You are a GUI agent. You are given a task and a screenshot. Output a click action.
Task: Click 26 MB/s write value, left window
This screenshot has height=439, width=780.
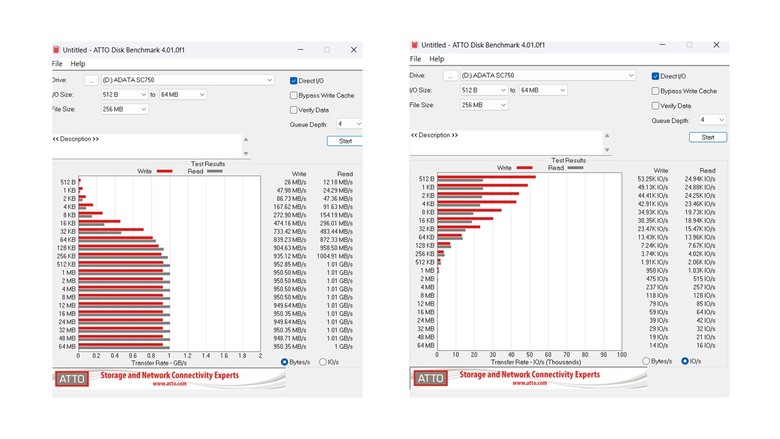tap(295, 182)
